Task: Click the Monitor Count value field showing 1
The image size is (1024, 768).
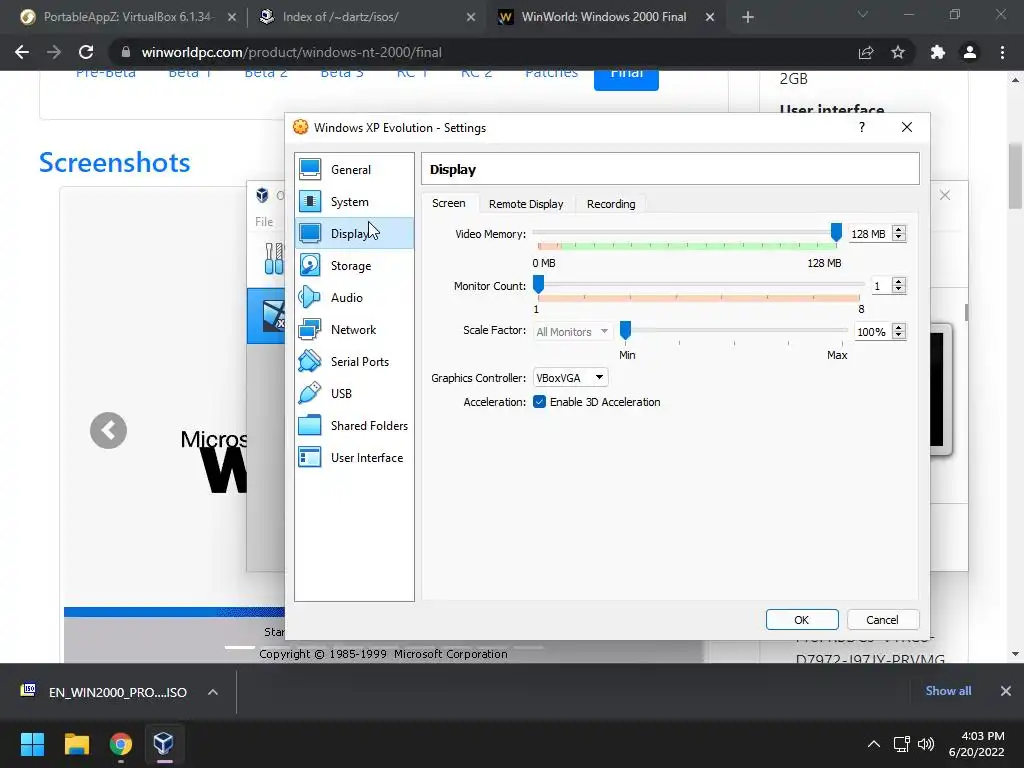Action: (x=880, y=285)
